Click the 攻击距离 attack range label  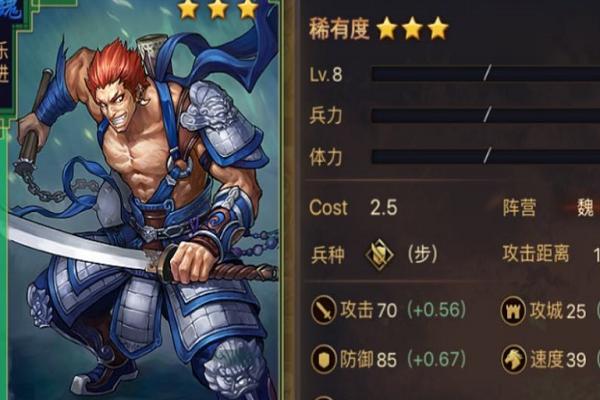coord(535,253)
